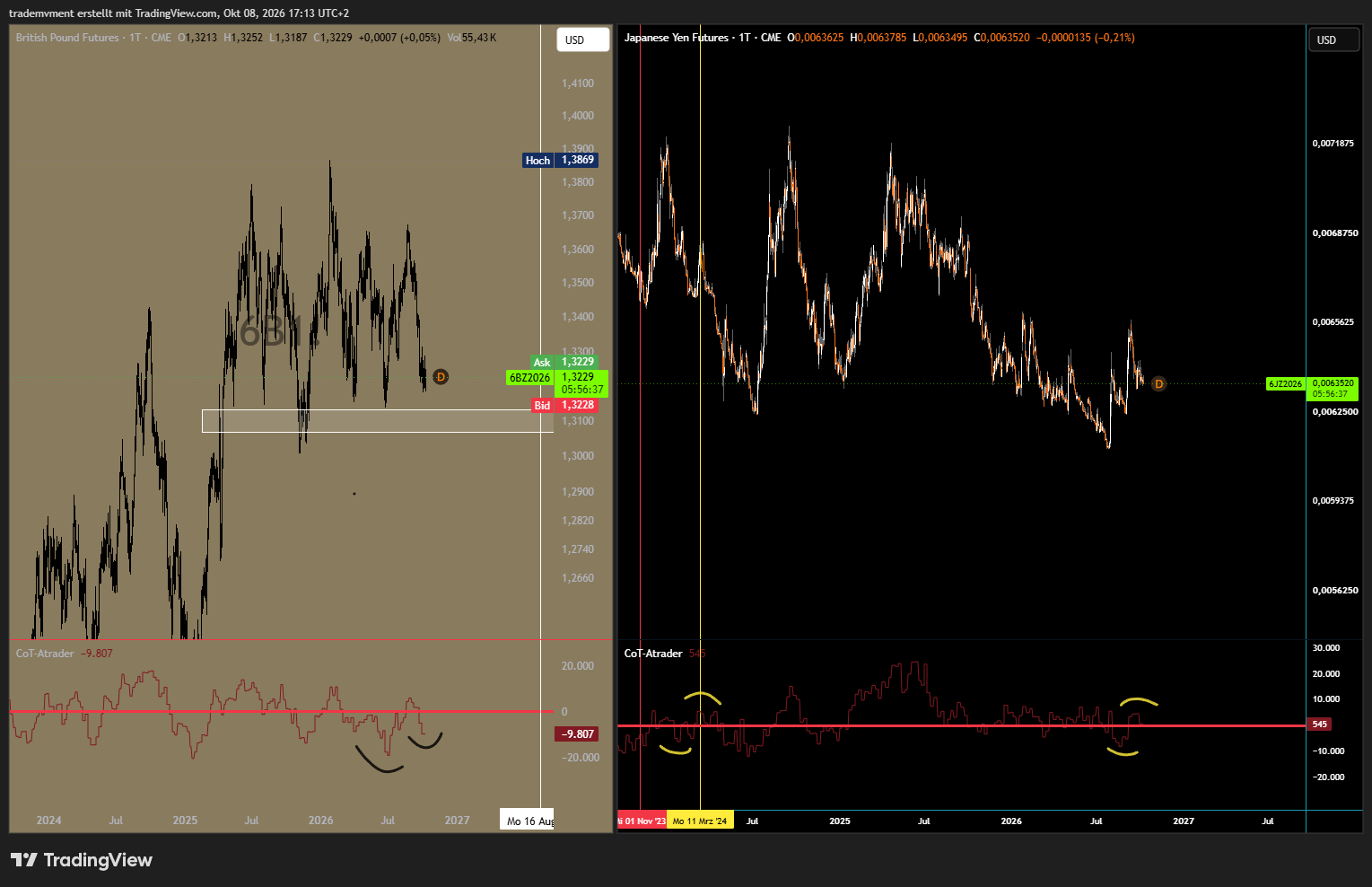
Task: Click the green 0,0063520 current price label
Action: (1333, 389)
